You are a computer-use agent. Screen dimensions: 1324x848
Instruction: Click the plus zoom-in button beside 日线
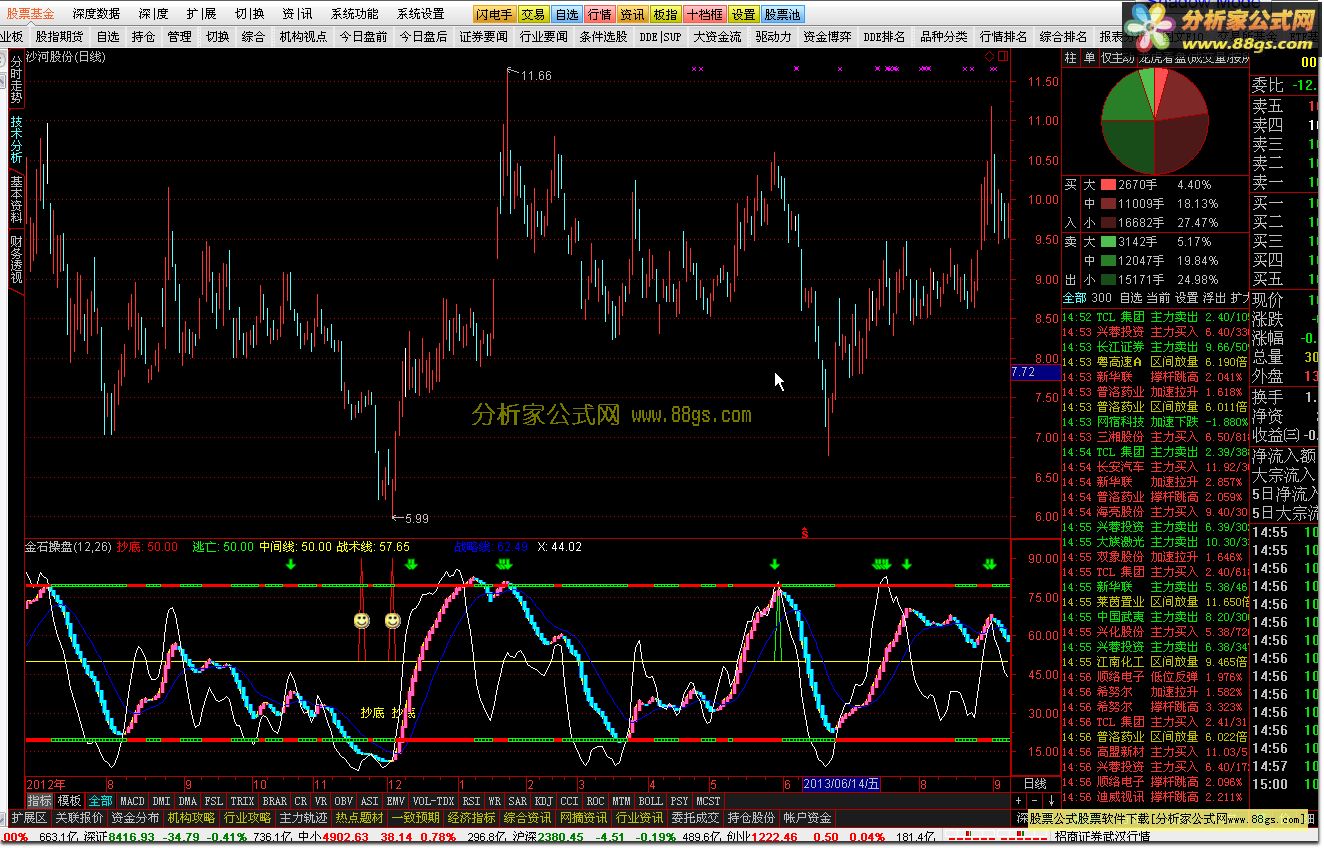[x=1019, y=801]
